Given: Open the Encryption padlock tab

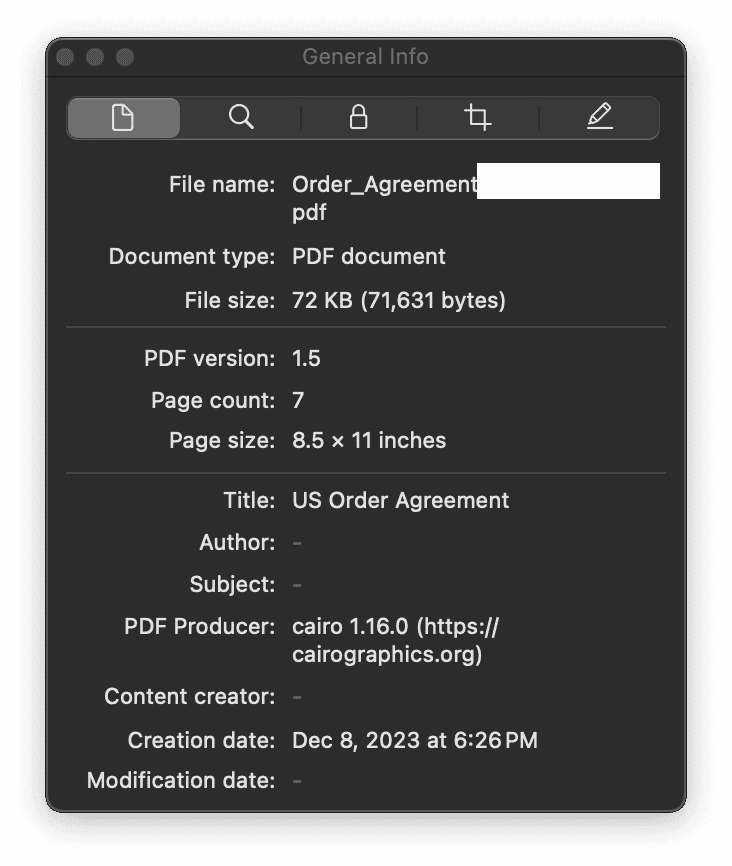Looking at the screenshot, I should click(x=359, y=117).
